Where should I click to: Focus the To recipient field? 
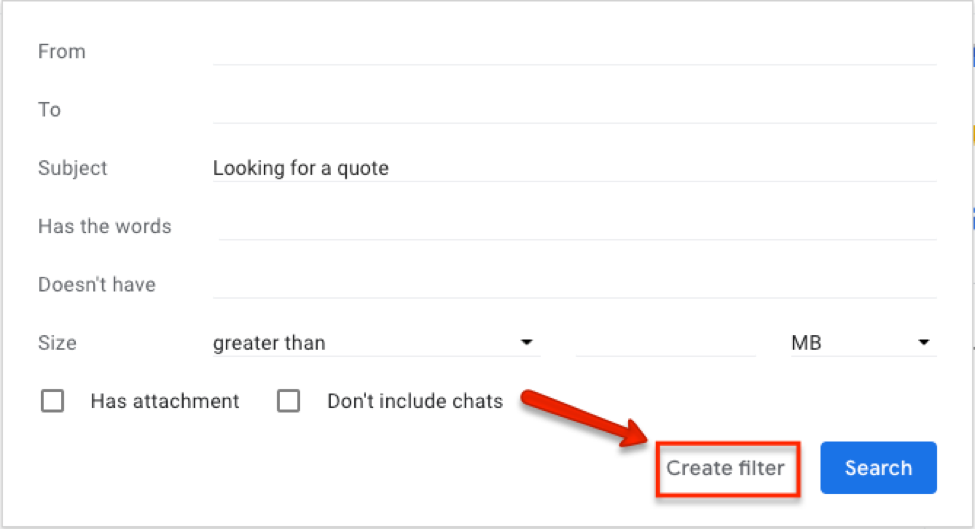tap(574, 109)
